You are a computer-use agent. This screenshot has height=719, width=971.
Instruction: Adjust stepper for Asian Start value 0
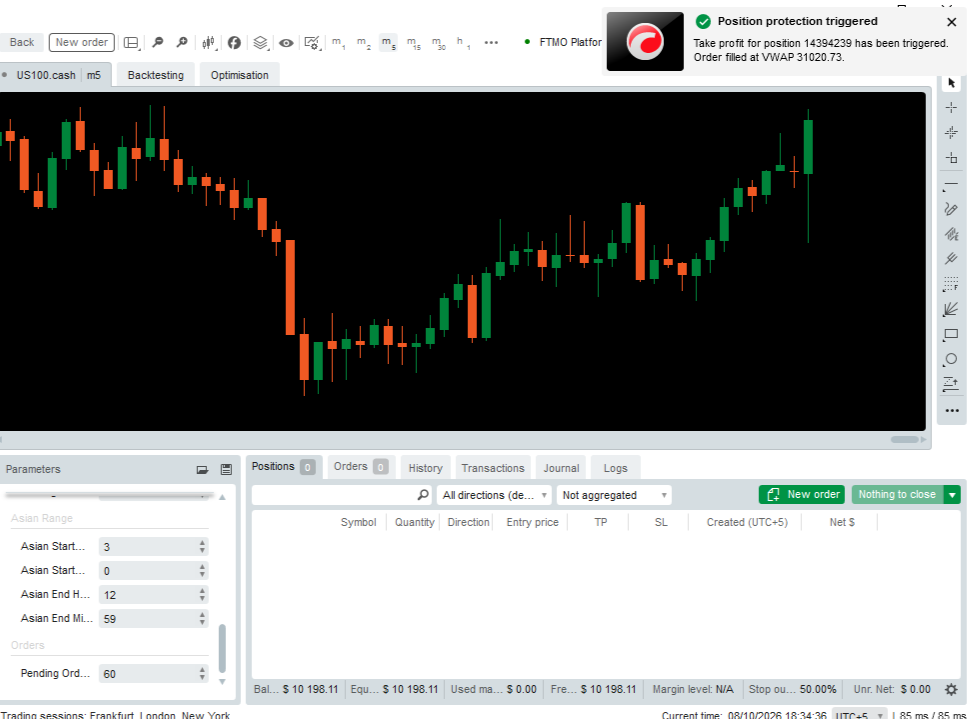tap(202, 570)
